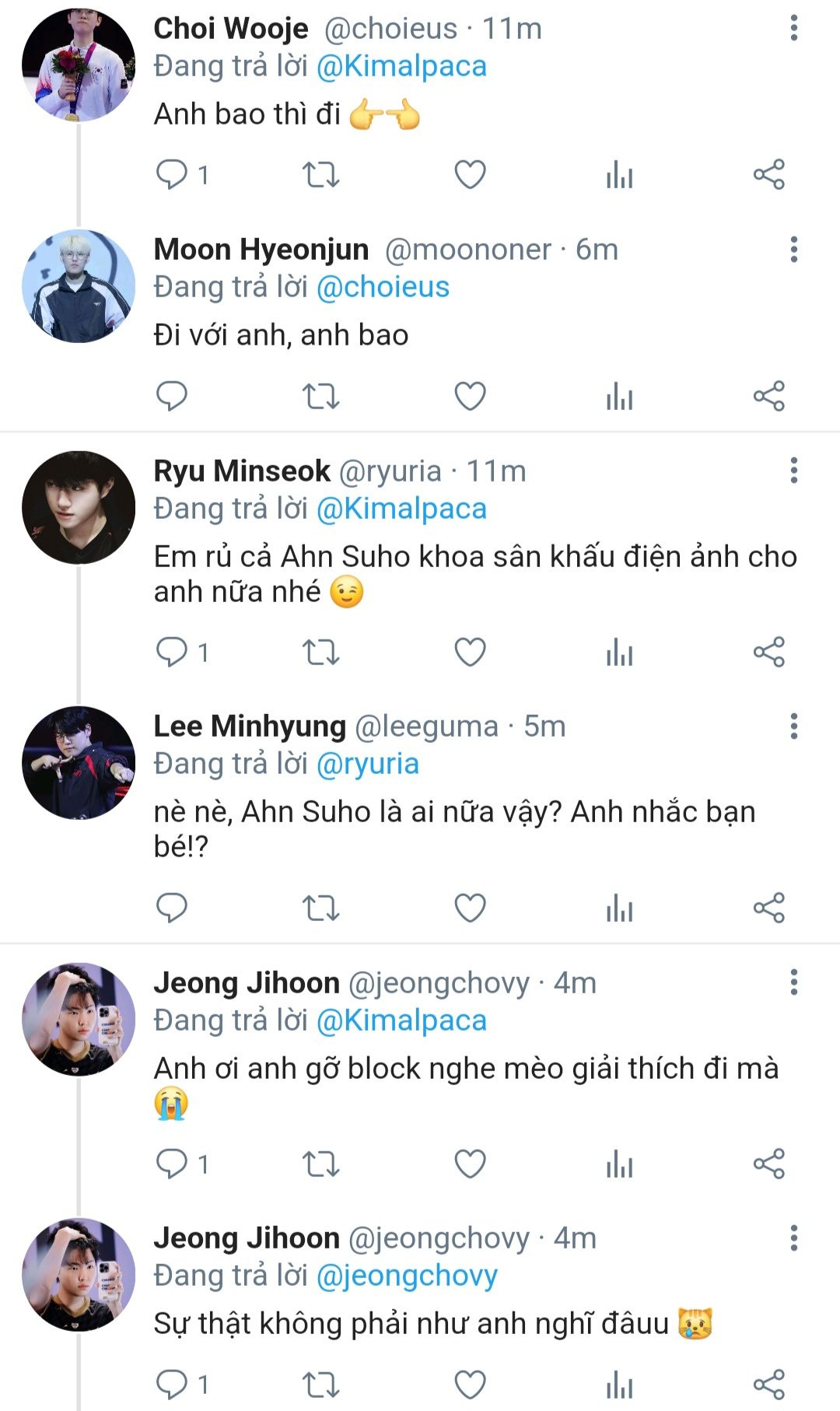This screenshot has height=1411, width=840.
Task: View analytics on Moon Hyeonjun's tweet
Action: (x=619, y=396)
